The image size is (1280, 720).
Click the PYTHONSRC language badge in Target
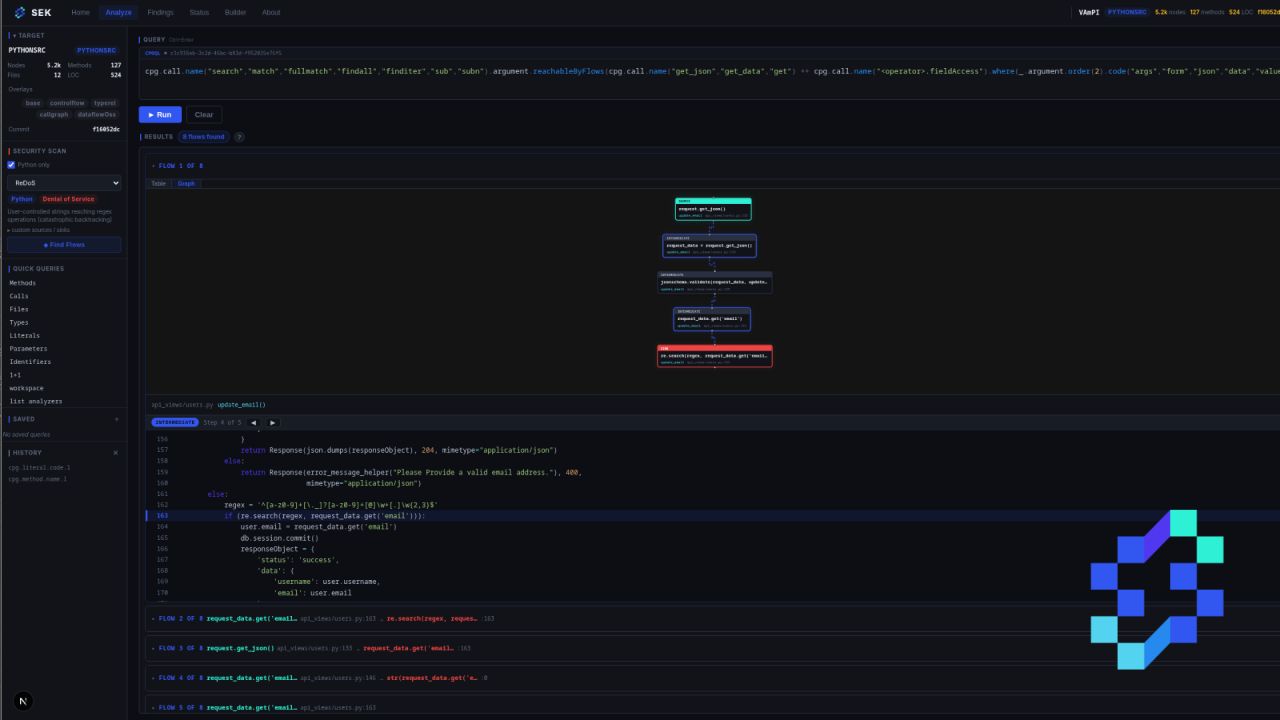point(97,50)
